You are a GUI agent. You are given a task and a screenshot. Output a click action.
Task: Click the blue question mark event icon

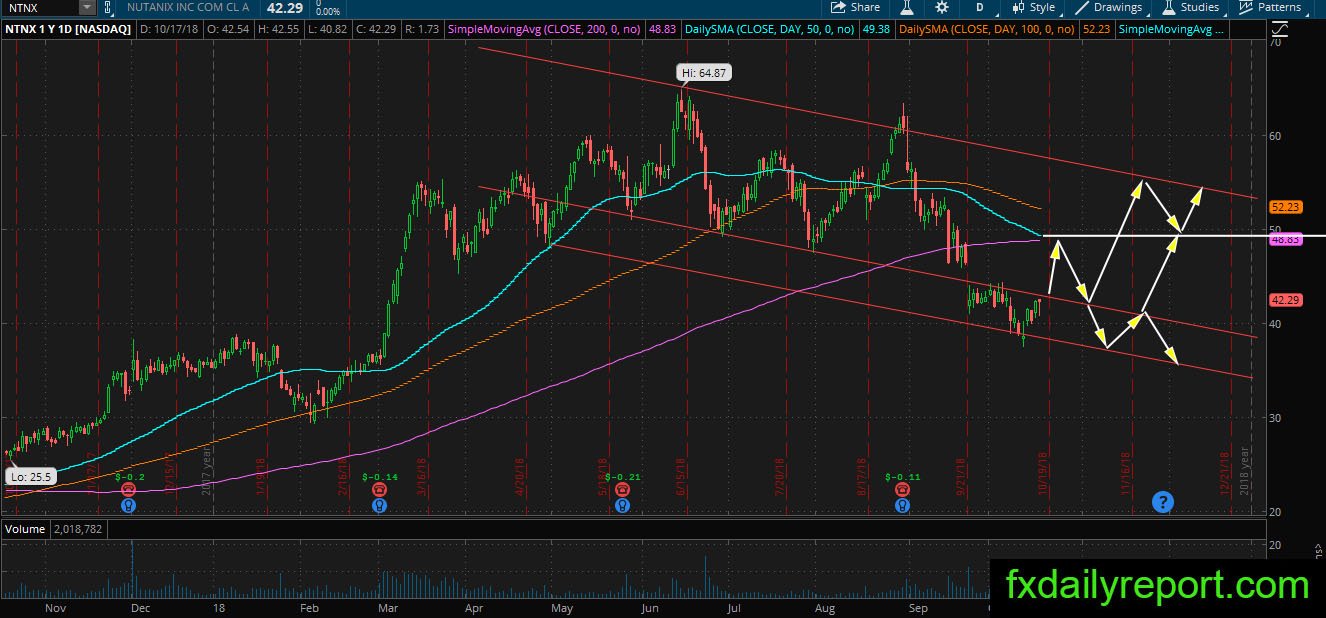[1162, 502]
